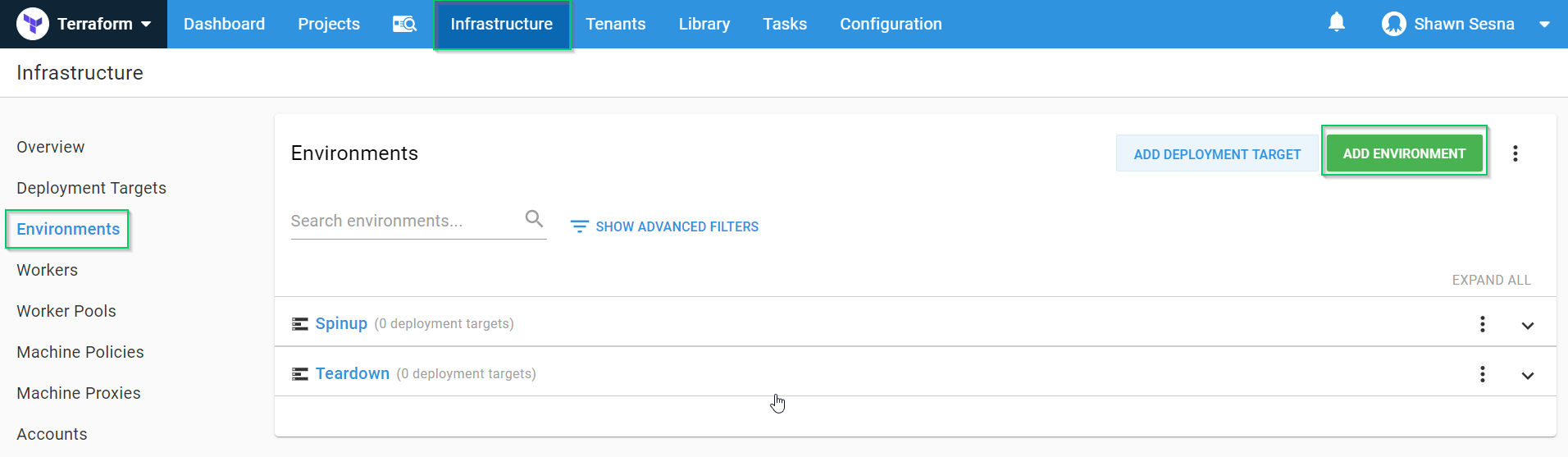Click the Shawn Sesna user avatar icon
The height and width of the screenshot is (457, 1568).
tap(1393, 24)
